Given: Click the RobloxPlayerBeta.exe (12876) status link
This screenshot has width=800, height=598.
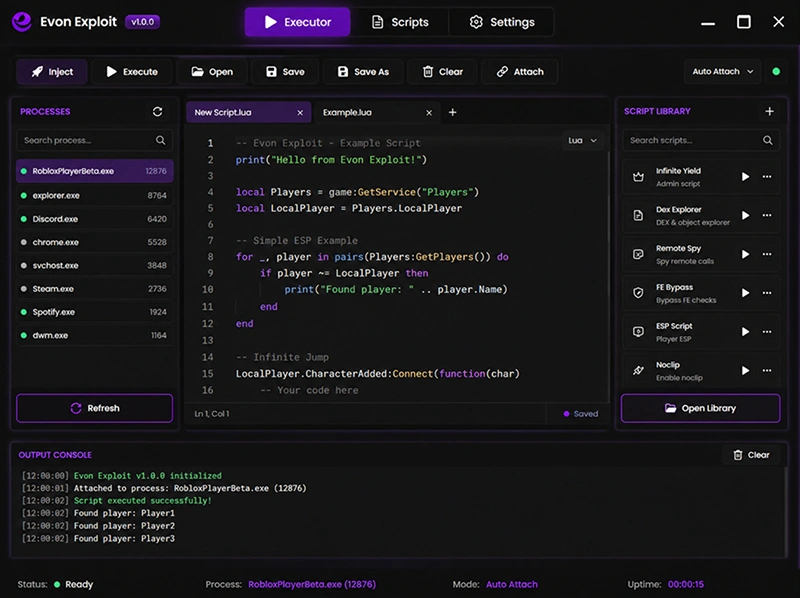Looking at the screenshot, I should click(312, 584).
